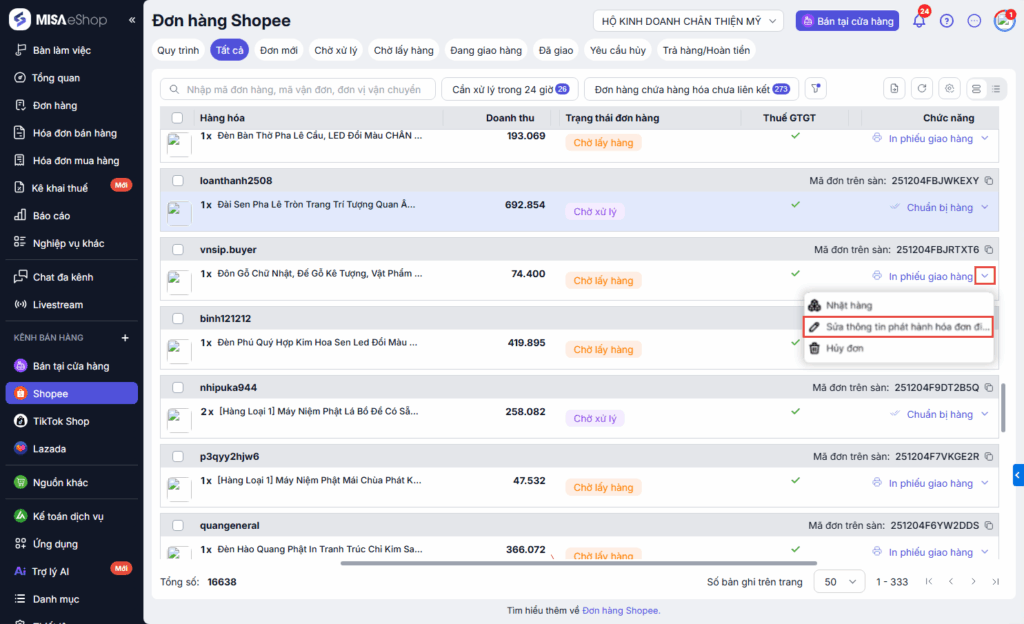The width and height of the screenshot is (1024, 624).
Task: Add a new sales channel
Action: [125, 338]
